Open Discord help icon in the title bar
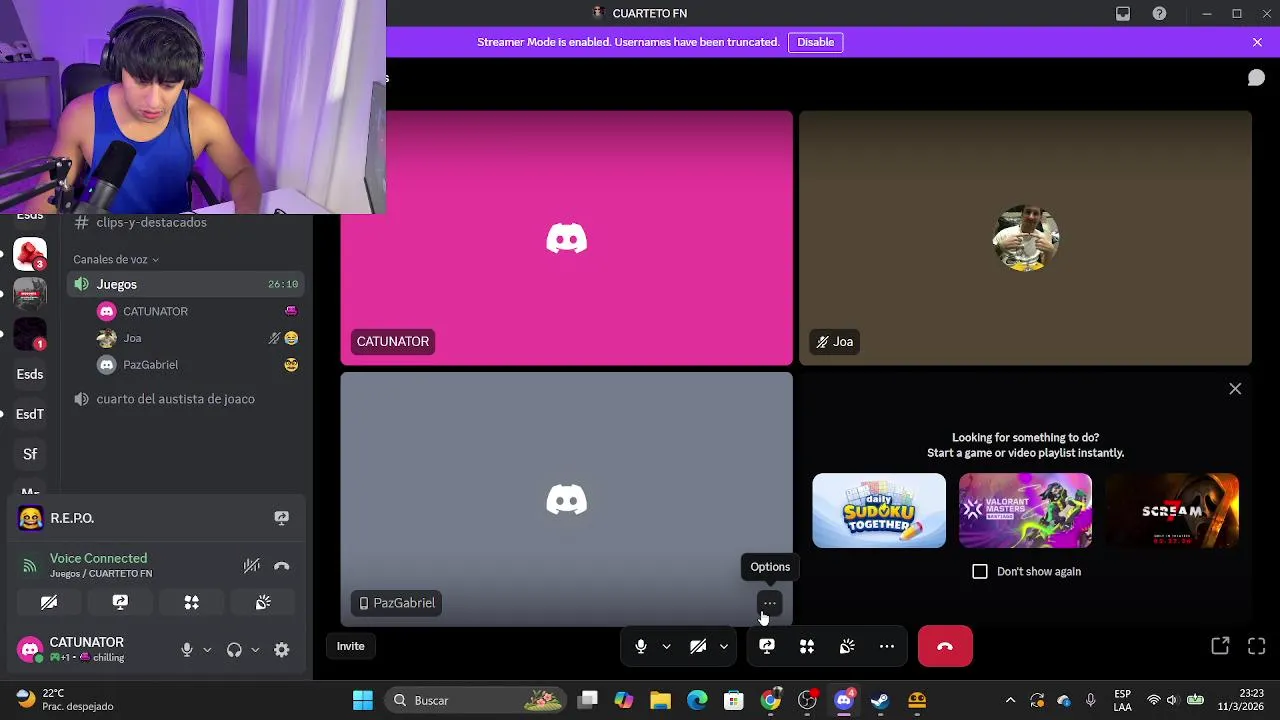 (x=1159, y=13)
